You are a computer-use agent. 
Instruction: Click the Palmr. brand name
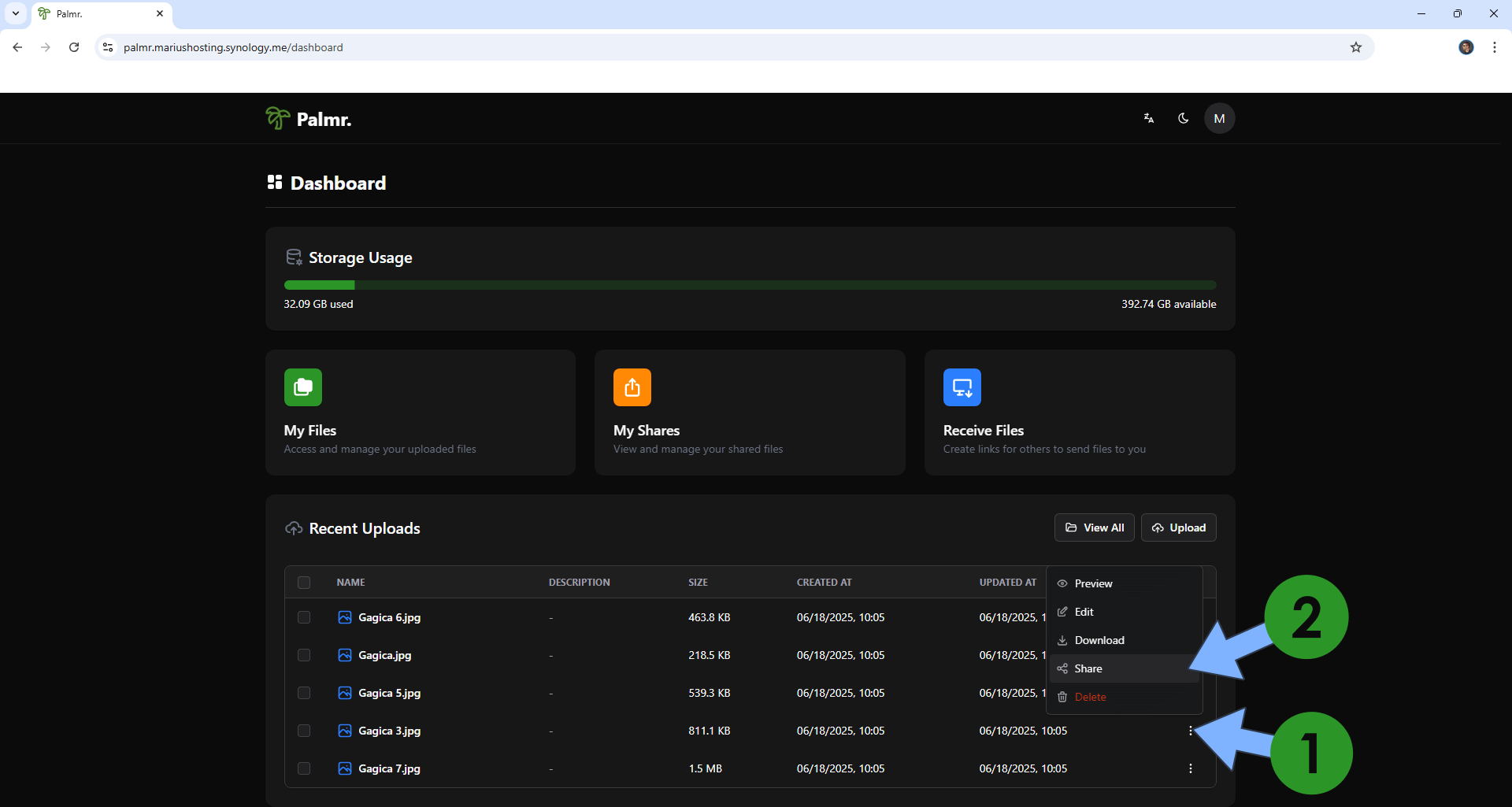coord(324,119)
